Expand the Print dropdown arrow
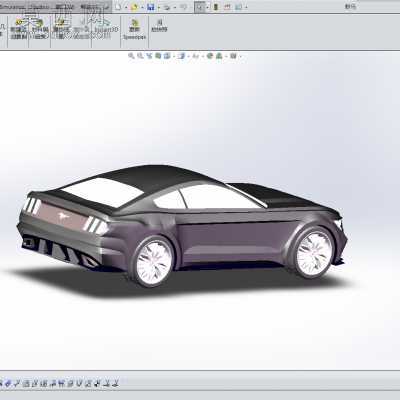This screenshot has width=400, height=400. pyautogui.click(x=175, y=7)
